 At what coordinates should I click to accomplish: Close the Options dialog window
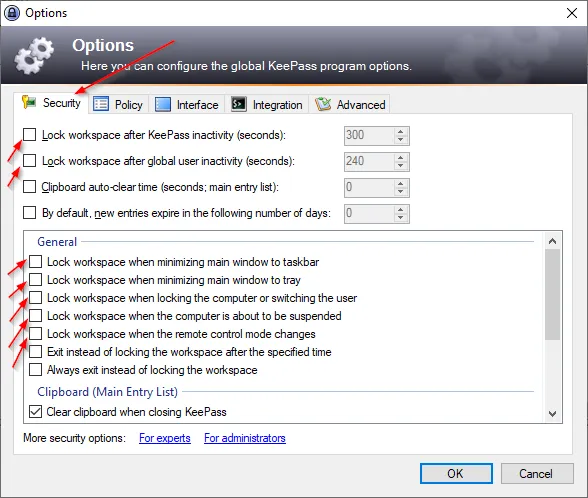click(572, 13)
